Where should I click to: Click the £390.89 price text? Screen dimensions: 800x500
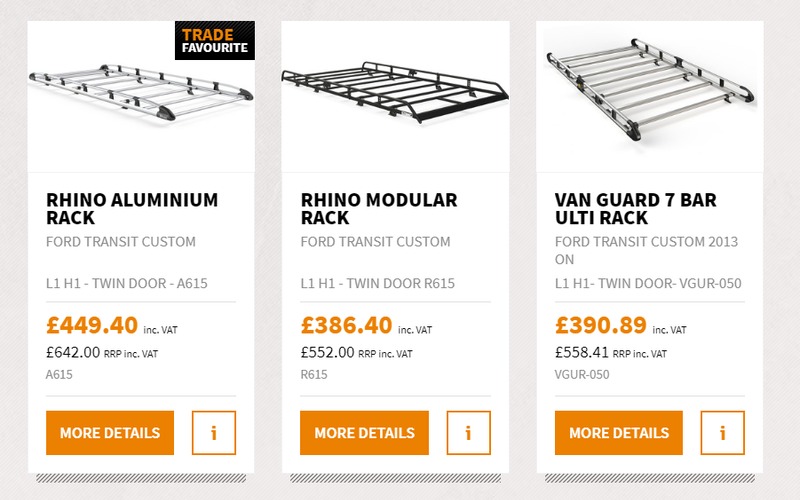click(x=601, y=325)
